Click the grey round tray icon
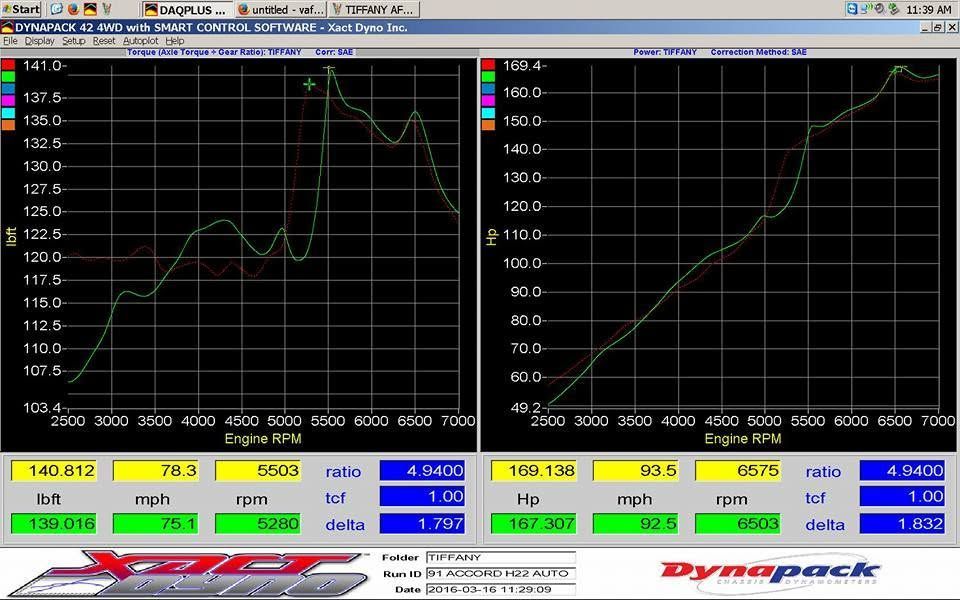This screenshot has height=600, width=960. [879, 9]
